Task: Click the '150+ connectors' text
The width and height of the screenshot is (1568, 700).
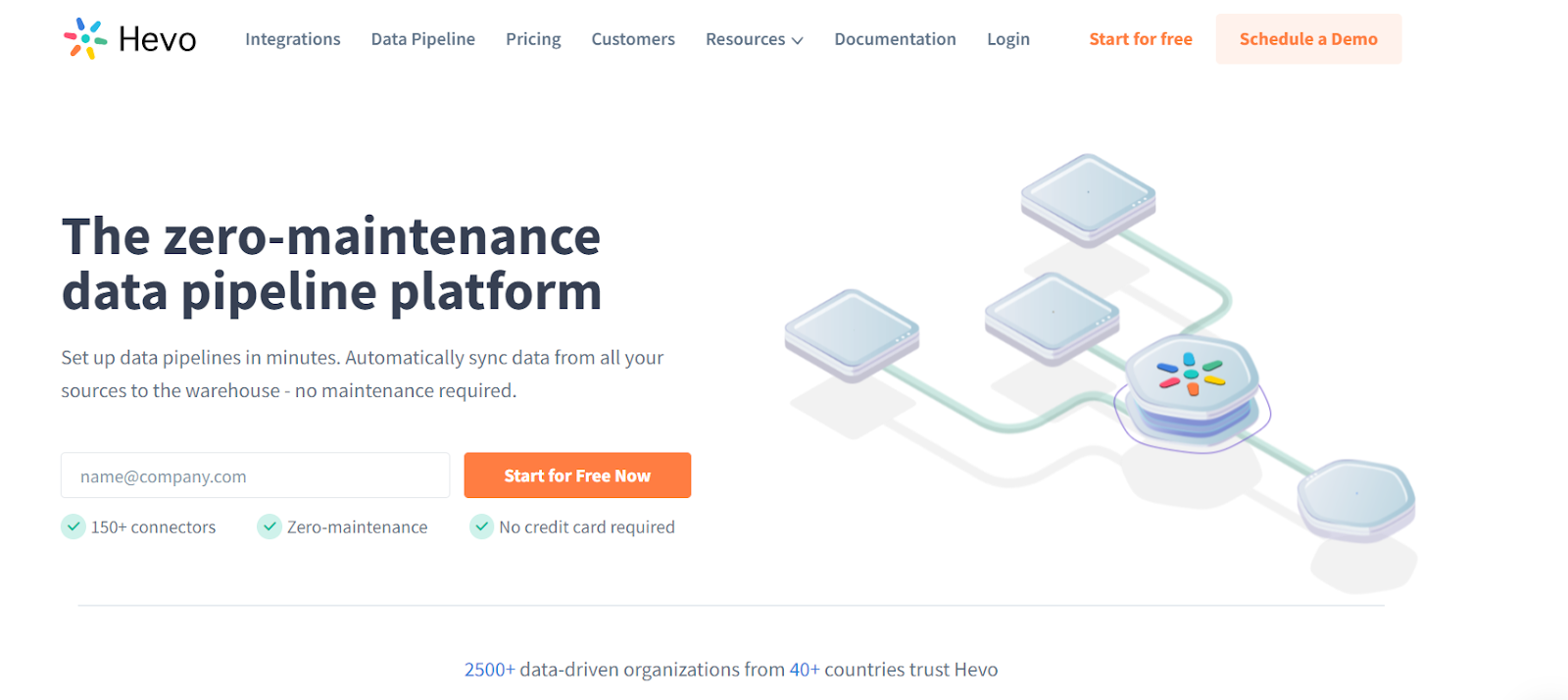Action: [154, 527]
